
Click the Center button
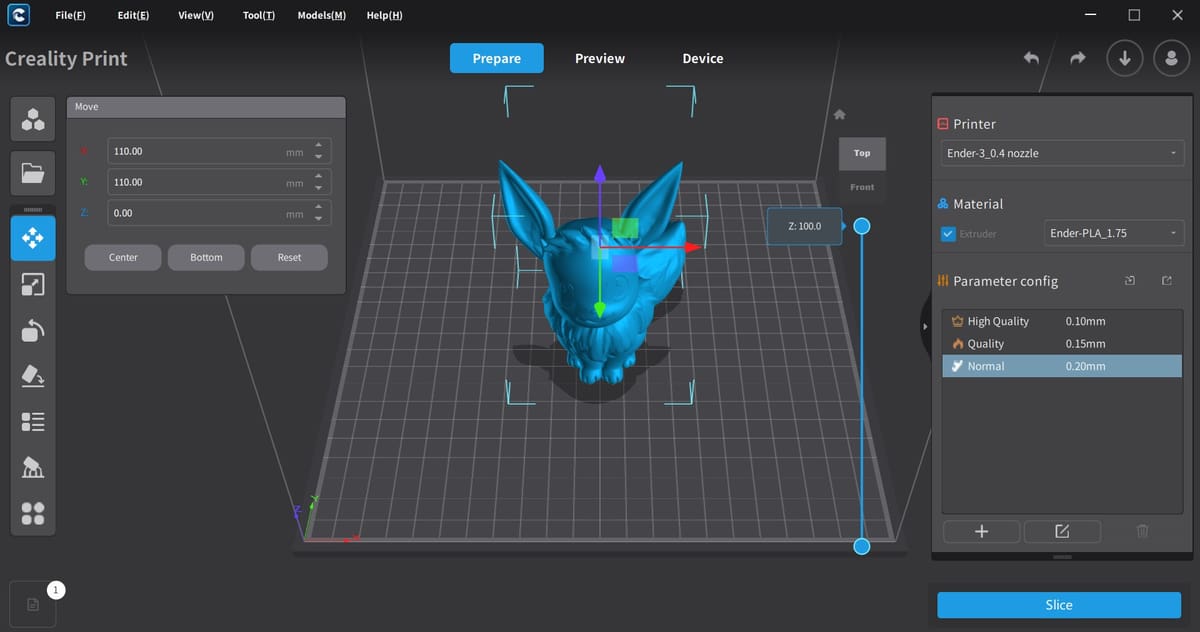[x=124, y=257]
